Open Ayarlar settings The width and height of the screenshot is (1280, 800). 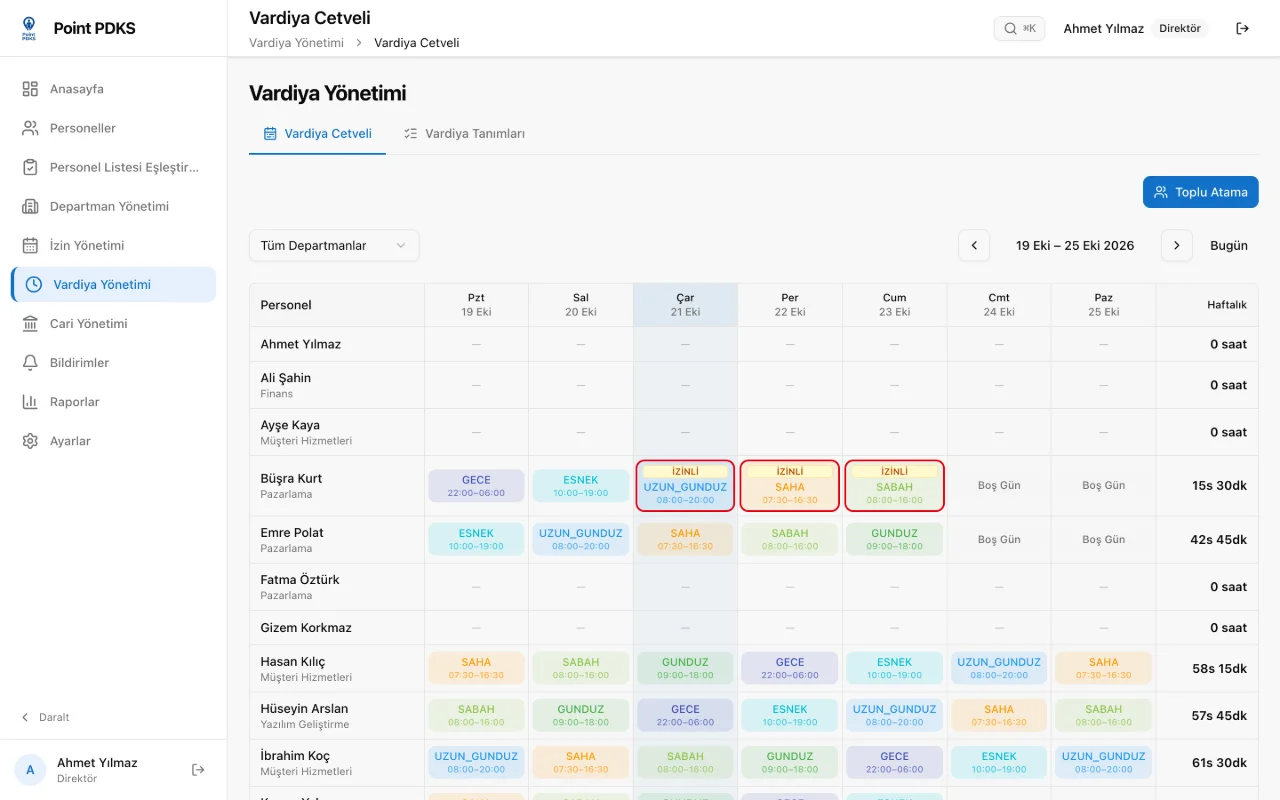click(x=113, y=440)
